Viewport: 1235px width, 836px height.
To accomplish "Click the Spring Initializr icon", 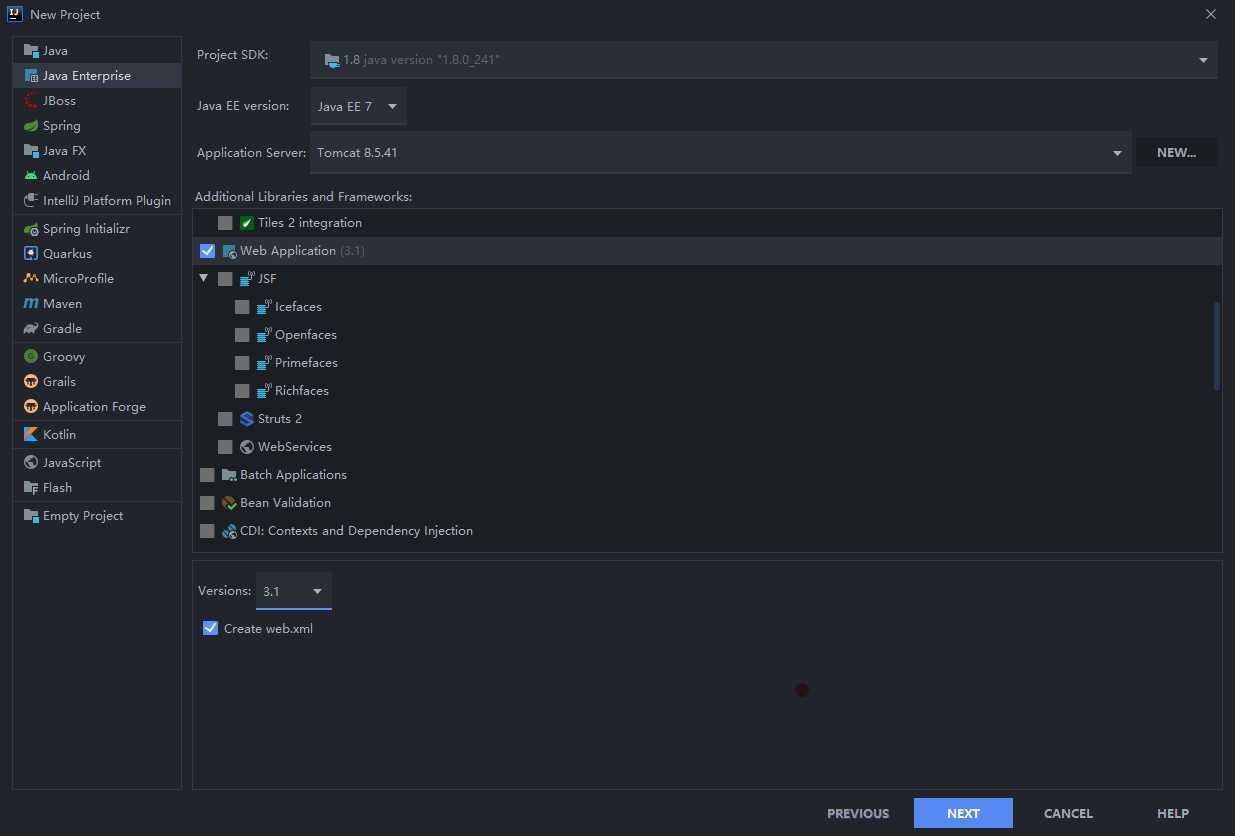I will tap(31, 229).
